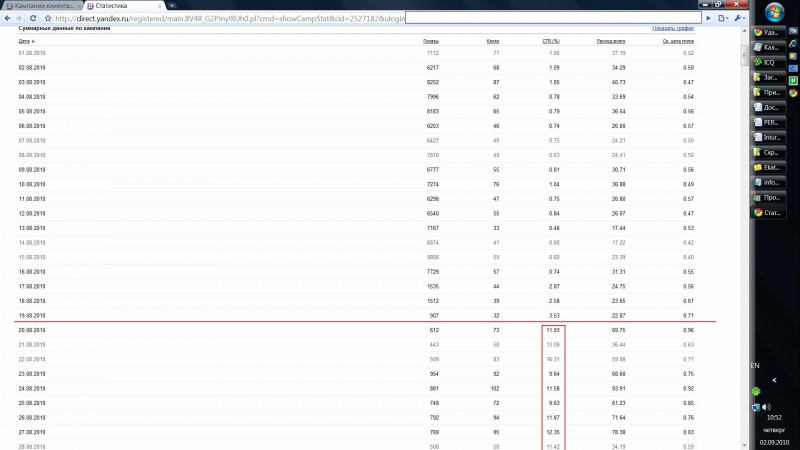Open the Уда... Chrome taskbar button
Viewport: 800px width, 450px height.
click(x=768, y=32)
